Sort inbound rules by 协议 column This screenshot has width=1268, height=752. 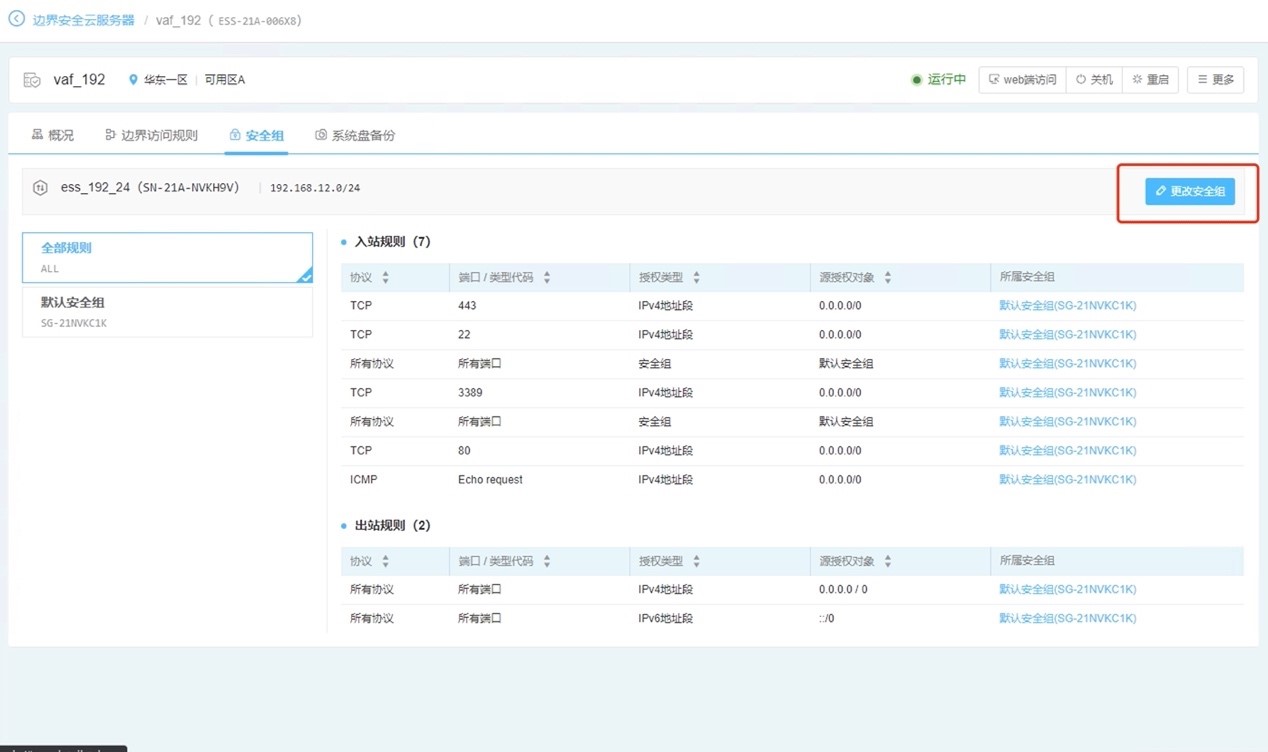(x=385, y=277)
